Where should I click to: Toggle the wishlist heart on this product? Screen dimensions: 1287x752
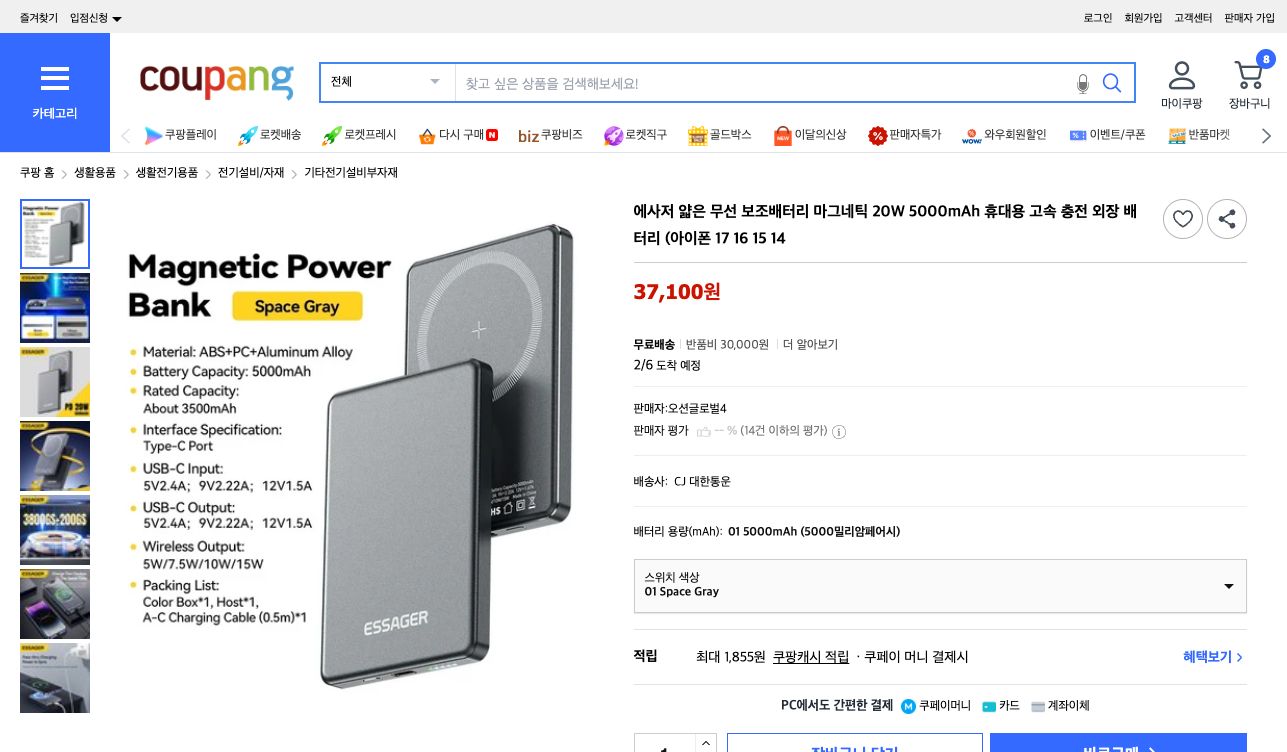coord(1183,219)
